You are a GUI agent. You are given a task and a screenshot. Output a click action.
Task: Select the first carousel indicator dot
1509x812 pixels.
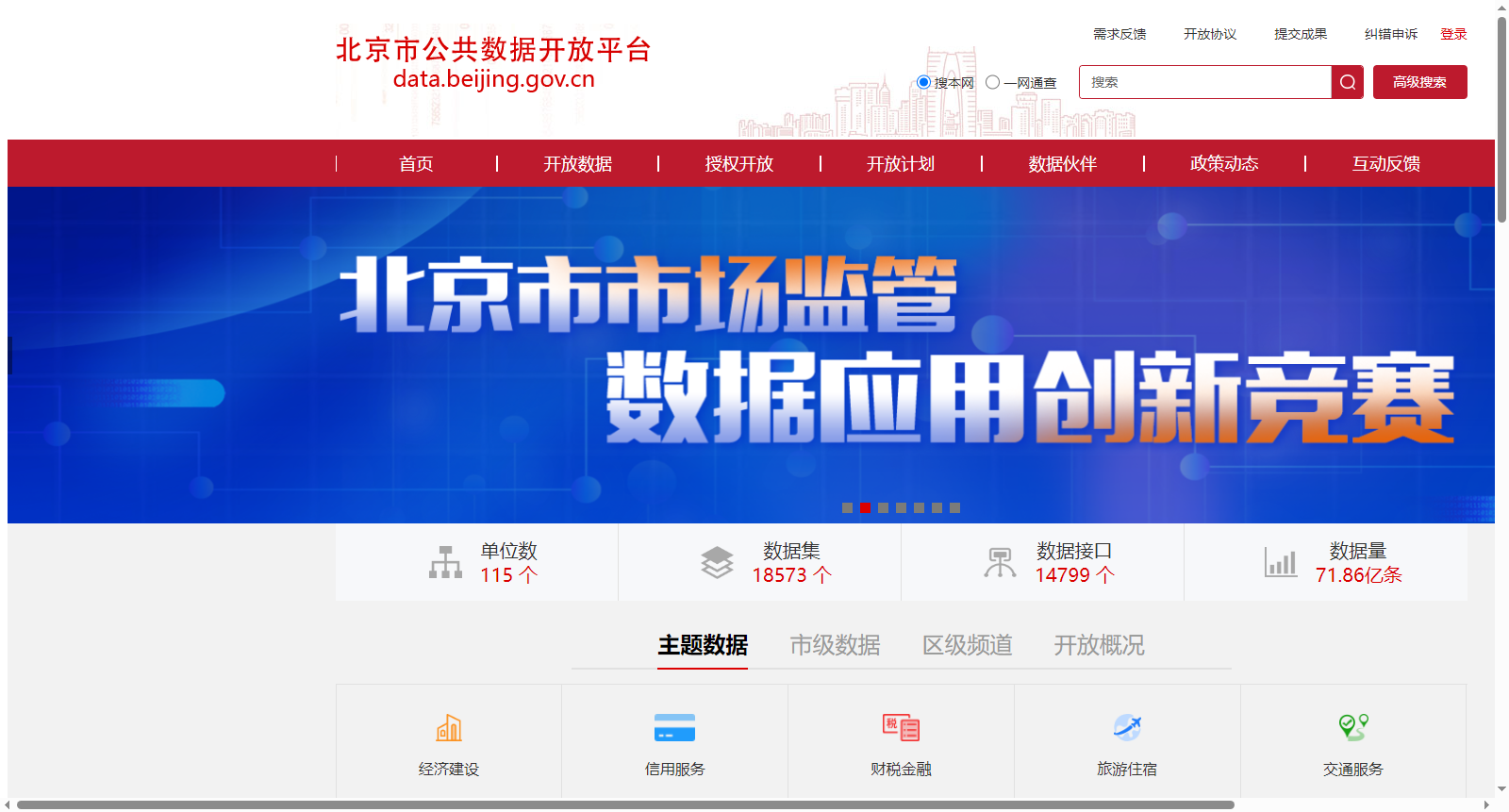click(x=847, y=507)
